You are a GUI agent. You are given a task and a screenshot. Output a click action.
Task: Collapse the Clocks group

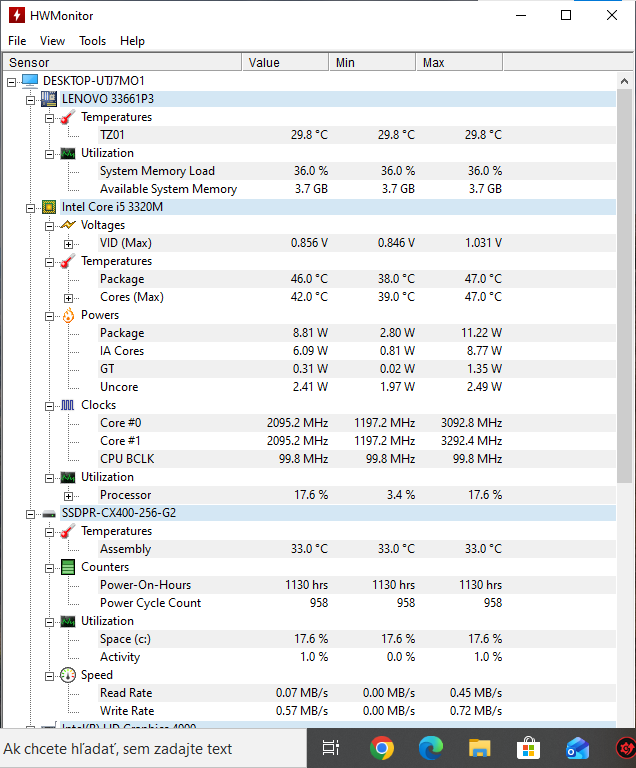coord(49,407)
